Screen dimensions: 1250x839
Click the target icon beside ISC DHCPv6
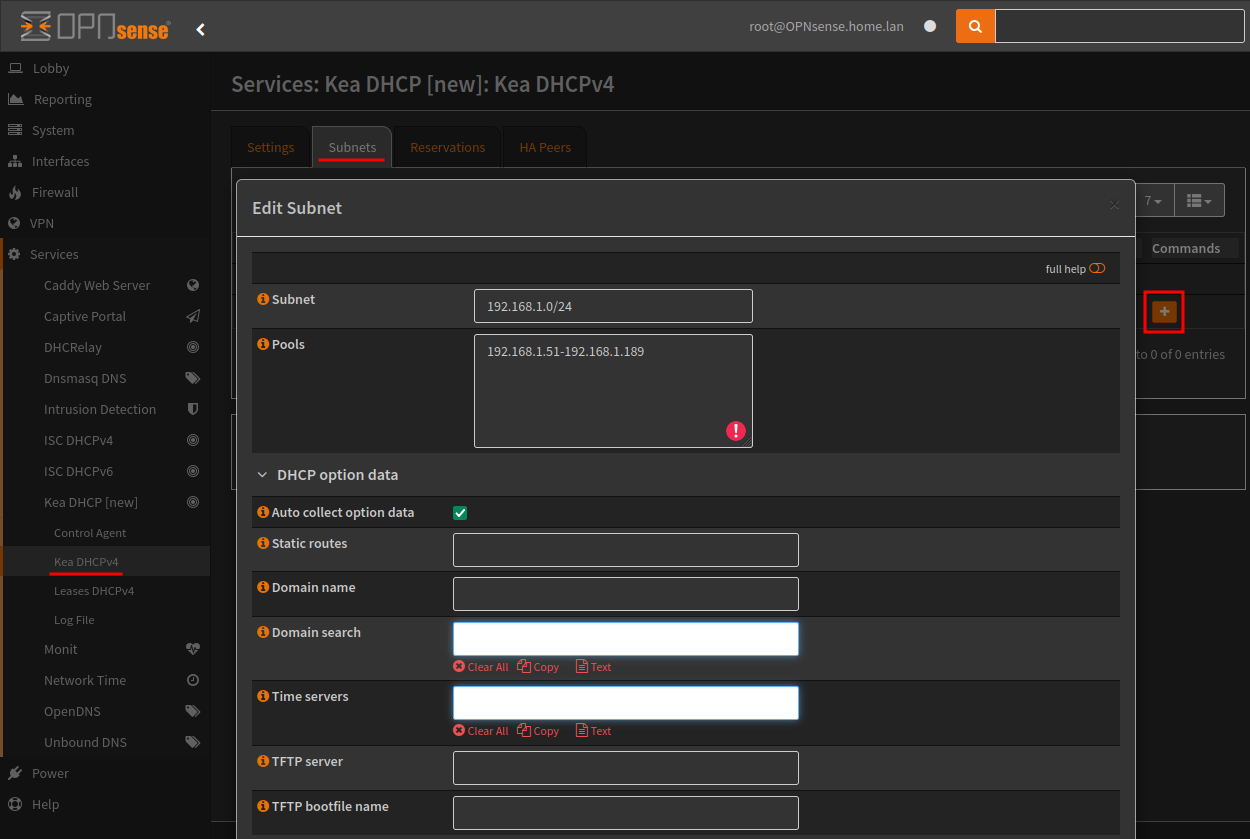[x=193, y=471]
